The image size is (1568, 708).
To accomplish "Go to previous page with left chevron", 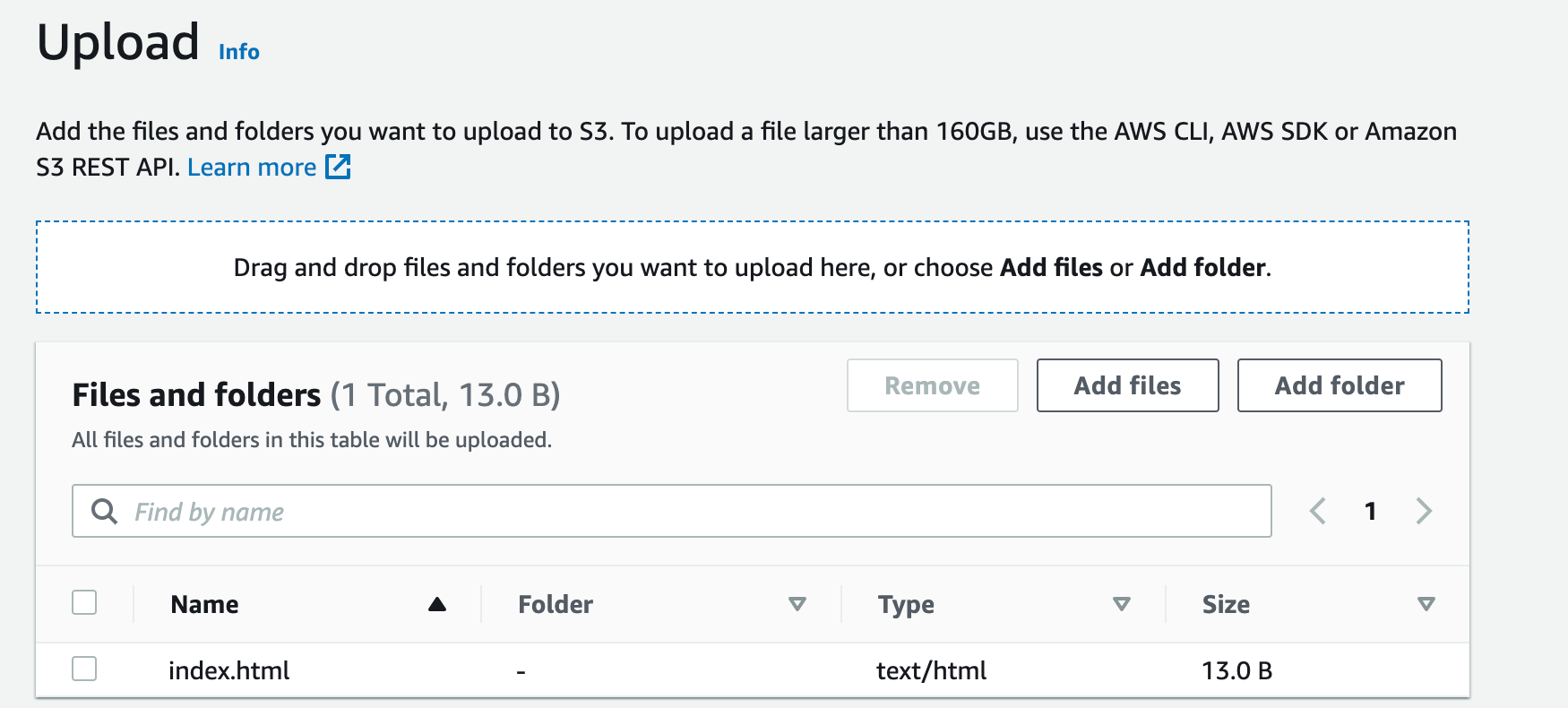I will pos(1317,511).
